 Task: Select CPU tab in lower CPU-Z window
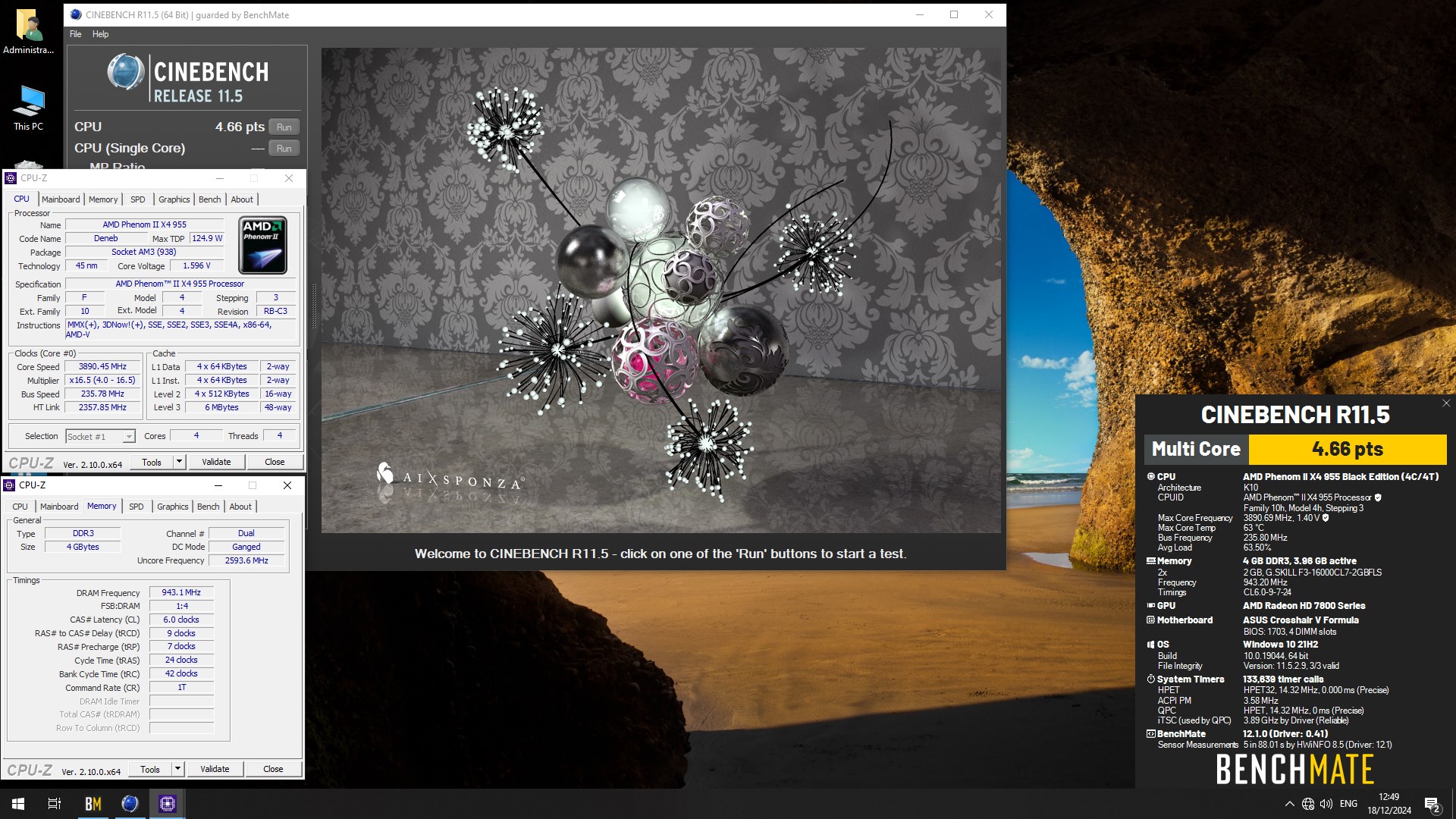(20, 507)
